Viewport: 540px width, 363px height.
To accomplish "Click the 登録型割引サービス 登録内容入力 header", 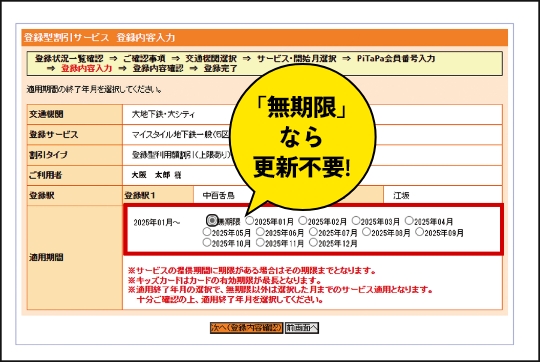I will point(100,38).
